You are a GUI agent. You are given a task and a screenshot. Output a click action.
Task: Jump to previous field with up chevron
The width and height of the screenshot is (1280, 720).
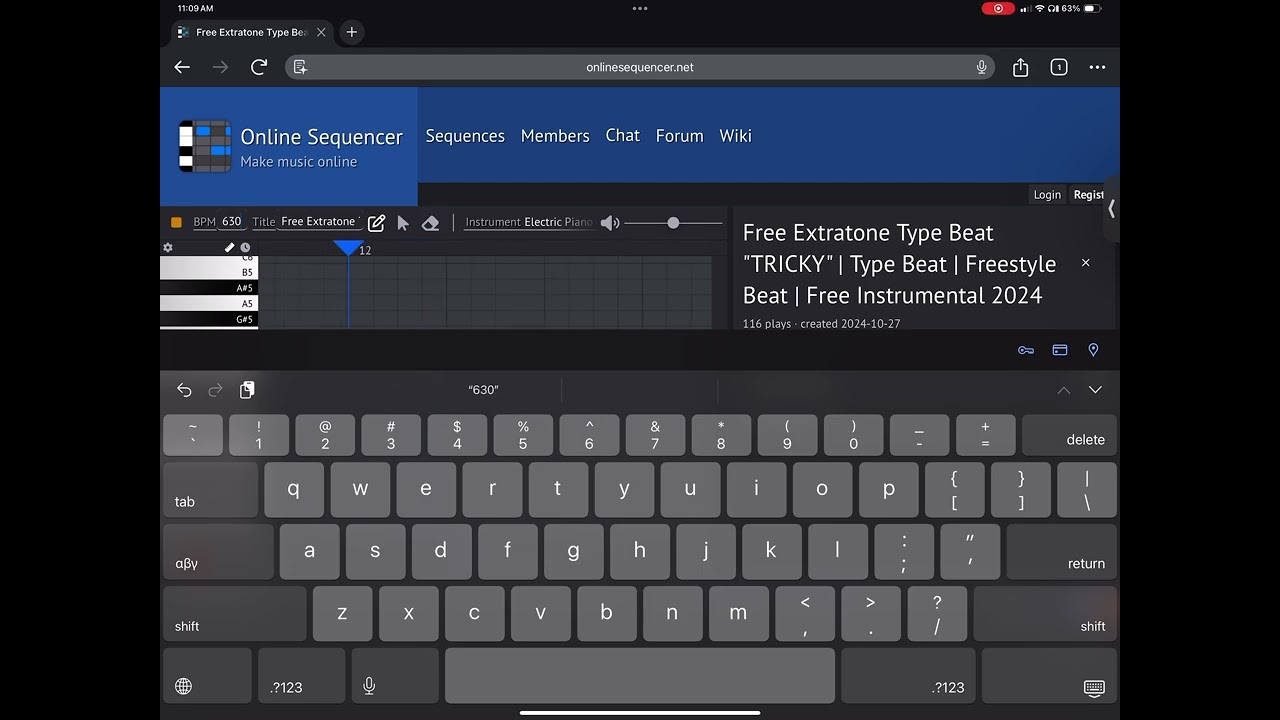(1063, 390)
